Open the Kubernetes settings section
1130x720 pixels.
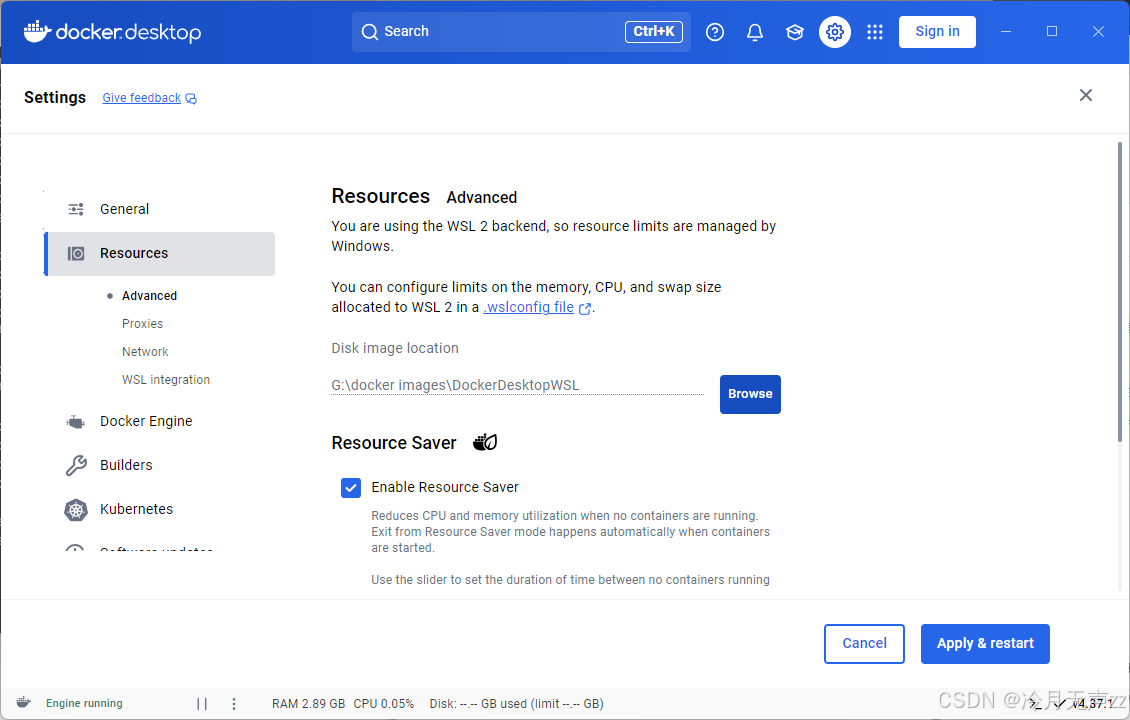159,510
